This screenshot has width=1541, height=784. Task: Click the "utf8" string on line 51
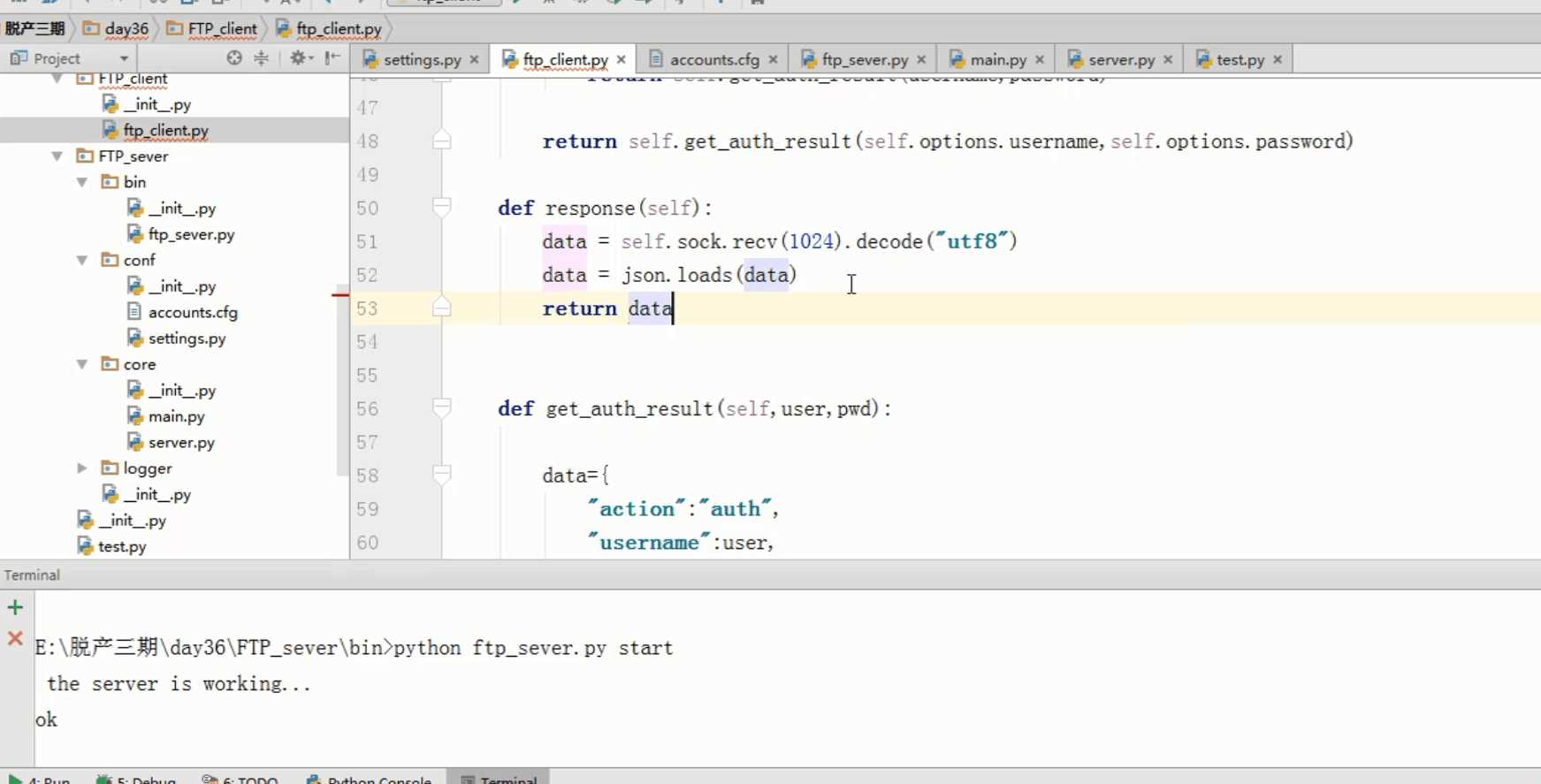(x=971, y=241)
